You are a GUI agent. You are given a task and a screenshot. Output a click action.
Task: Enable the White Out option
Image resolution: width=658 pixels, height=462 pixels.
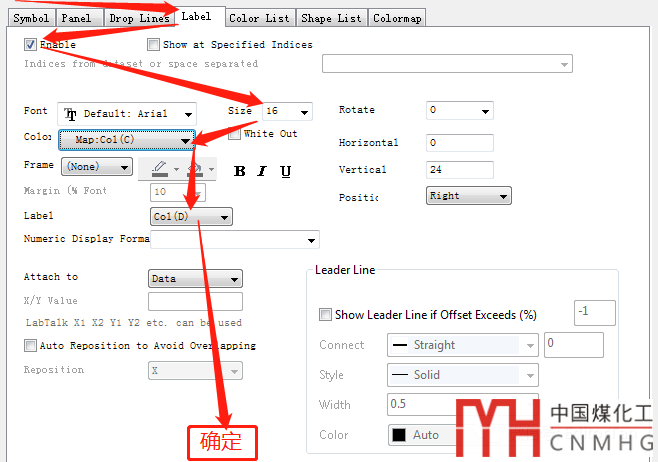235,134
